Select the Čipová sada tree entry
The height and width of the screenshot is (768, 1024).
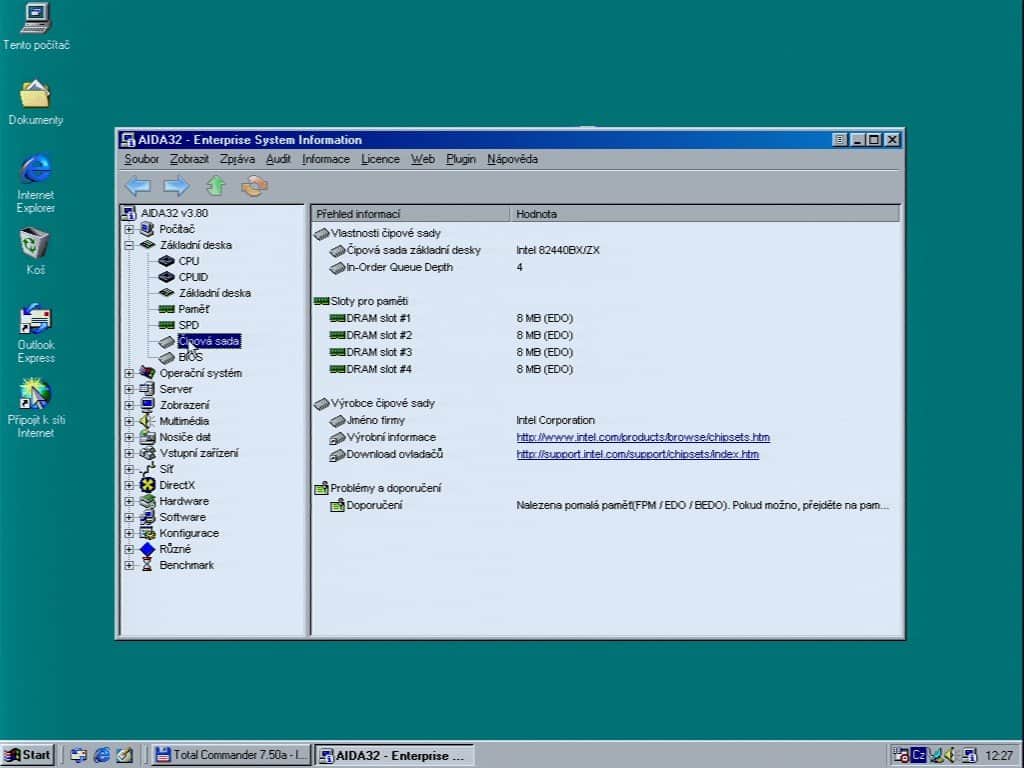(209, 341)
